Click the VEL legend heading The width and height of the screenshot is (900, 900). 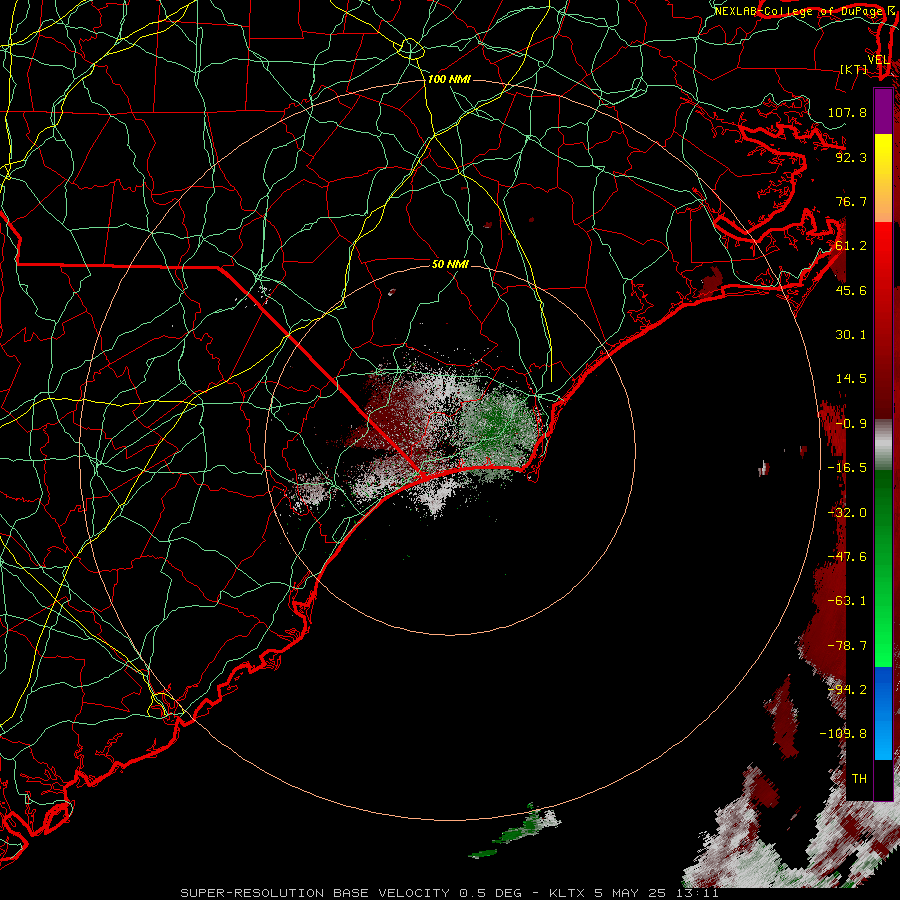pyautogui.click(x=878, y=60)
